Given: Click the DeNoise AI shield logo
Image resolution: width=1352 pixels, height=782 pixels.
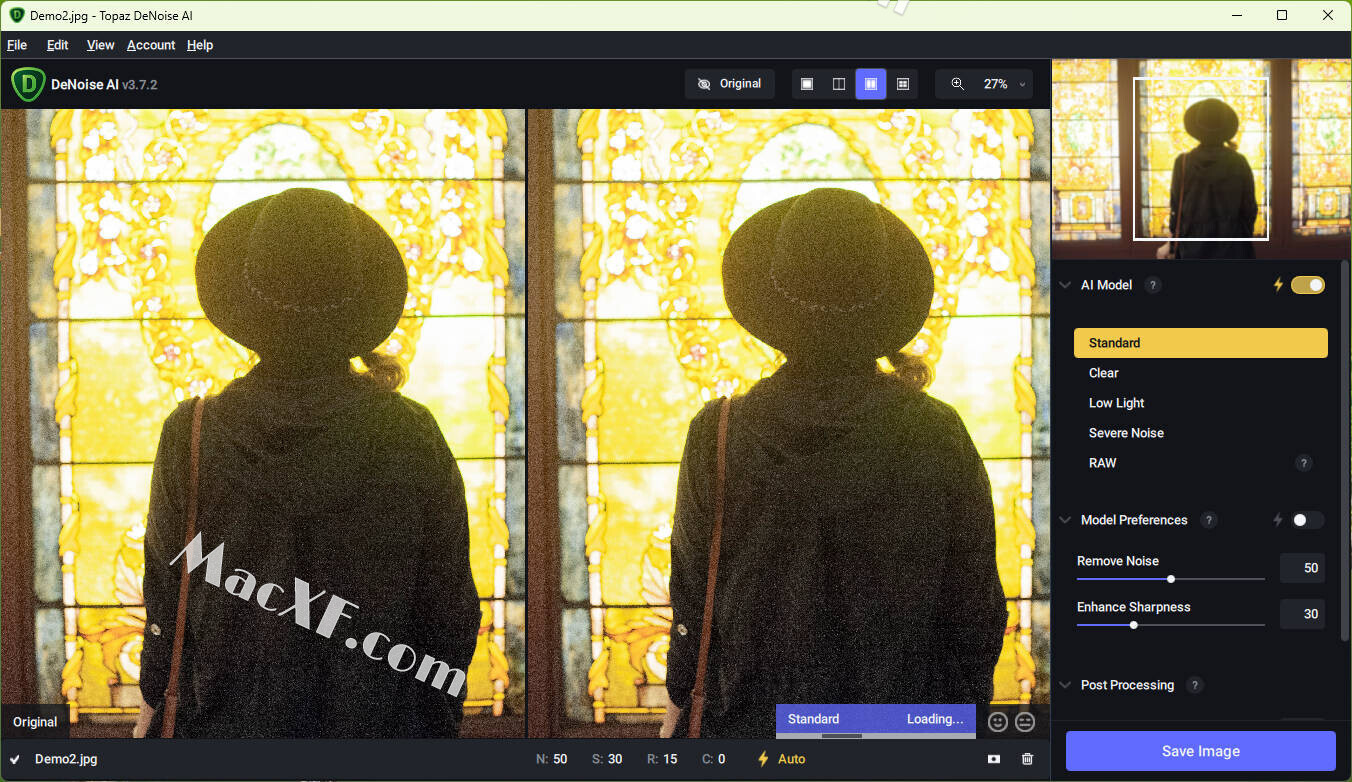Looking at the screenshot, I should (x=28, y=85).
